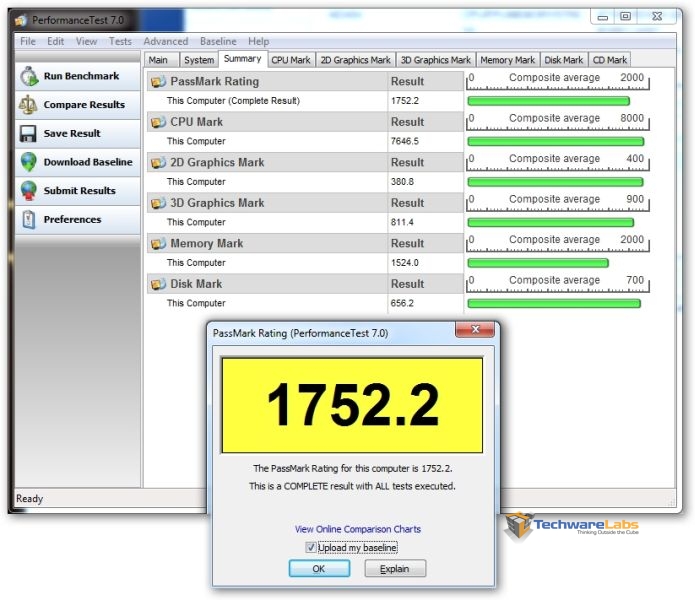695x600 pixels.
Task: Click the Run Benchmark label
Action: pyautogui.click(x=82, y=76)
